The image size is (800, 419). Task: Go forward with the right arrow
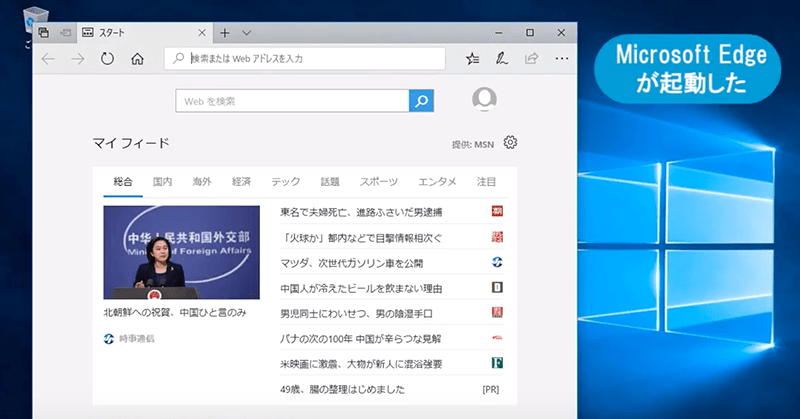(78, 59)
